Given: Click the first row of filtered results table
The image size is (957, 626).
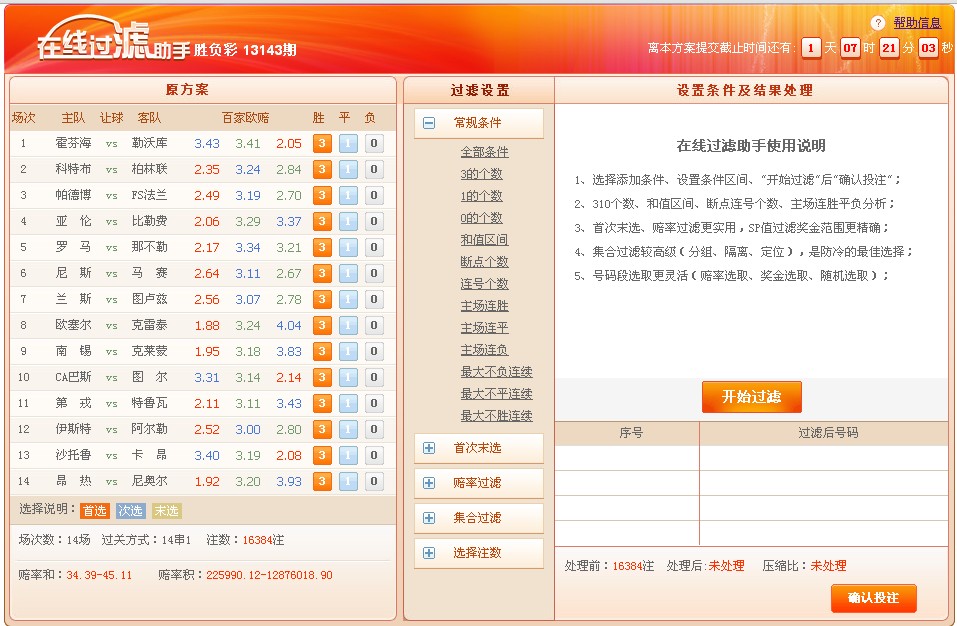Looking at the screenshot, I should tap(750, 458).
